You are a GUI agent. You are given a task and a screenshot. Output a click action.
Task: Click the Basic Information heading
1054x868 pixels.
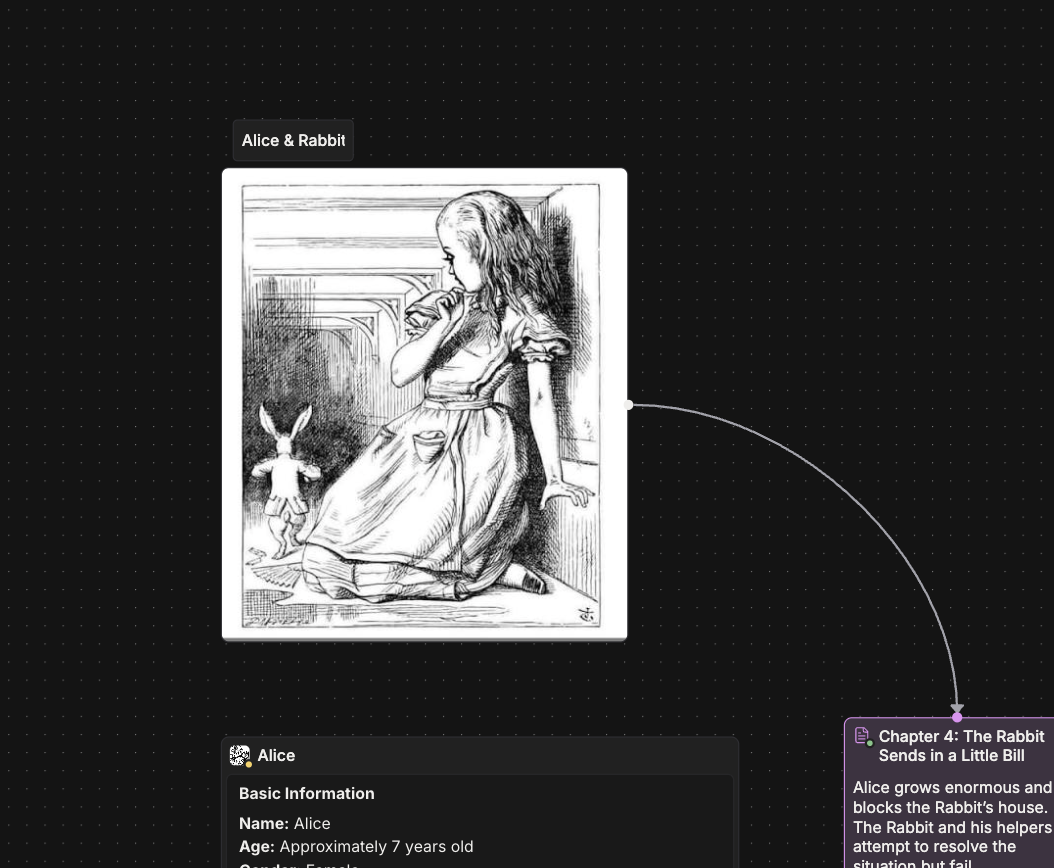(307, 793)
